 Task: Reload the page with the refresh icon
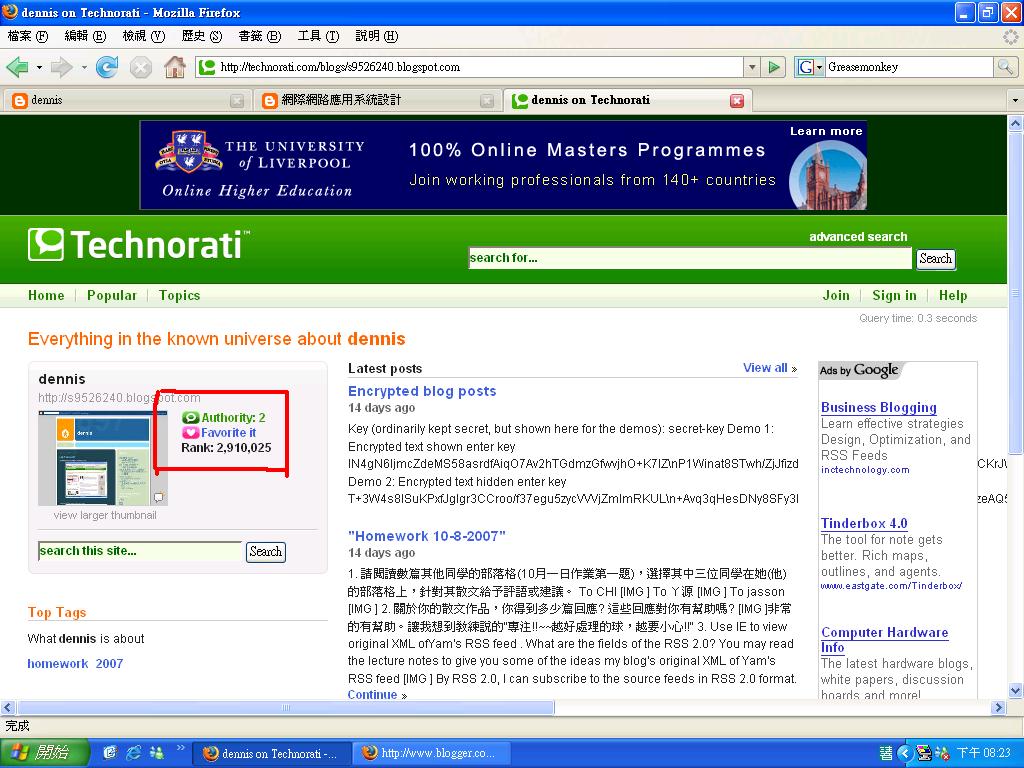(x=107, y=67)
